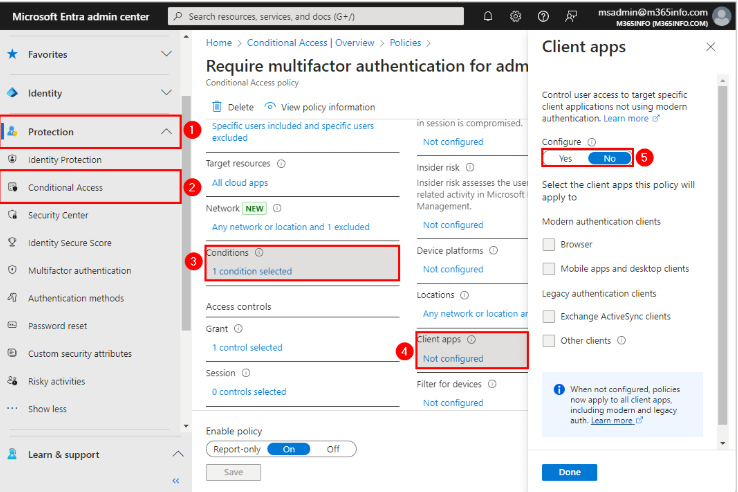
Task: Tick the Exchange ActiveSync clients checkbox
Action: click(x=548, y=316)
